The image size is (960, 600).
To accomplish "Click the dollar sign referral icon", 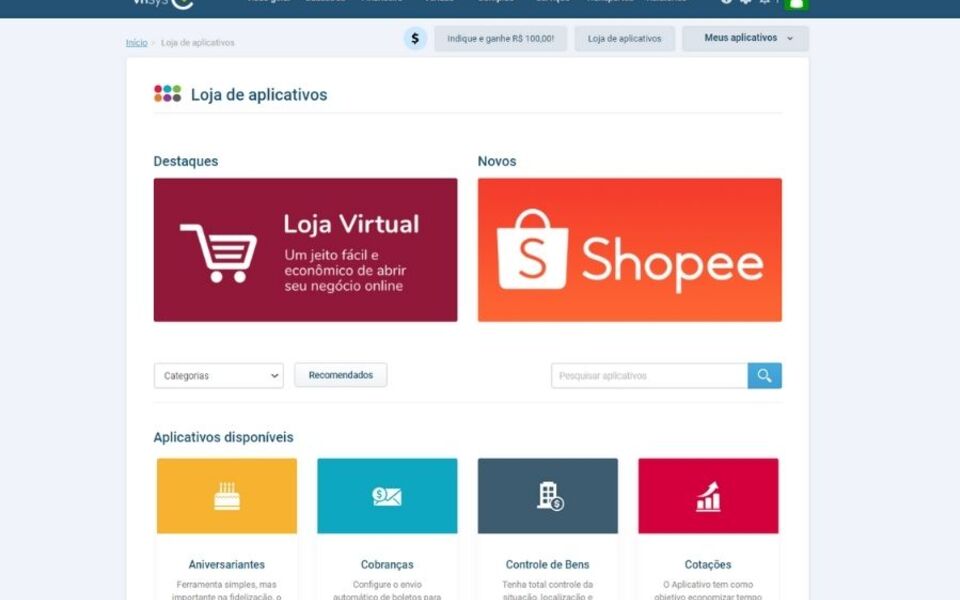I will [x=414, y=39].
